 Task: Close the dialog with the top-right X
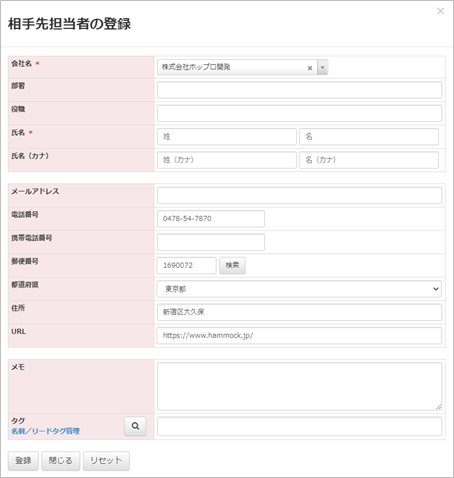(x=440, y=11)
